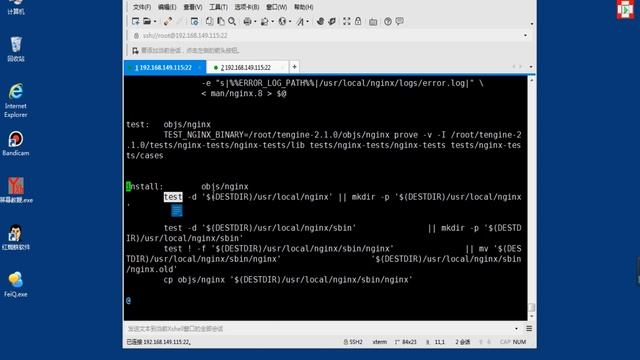Expand the Print icon dropdown arrow
Screen dimensions: 640x360
click(x=255, y=22)
